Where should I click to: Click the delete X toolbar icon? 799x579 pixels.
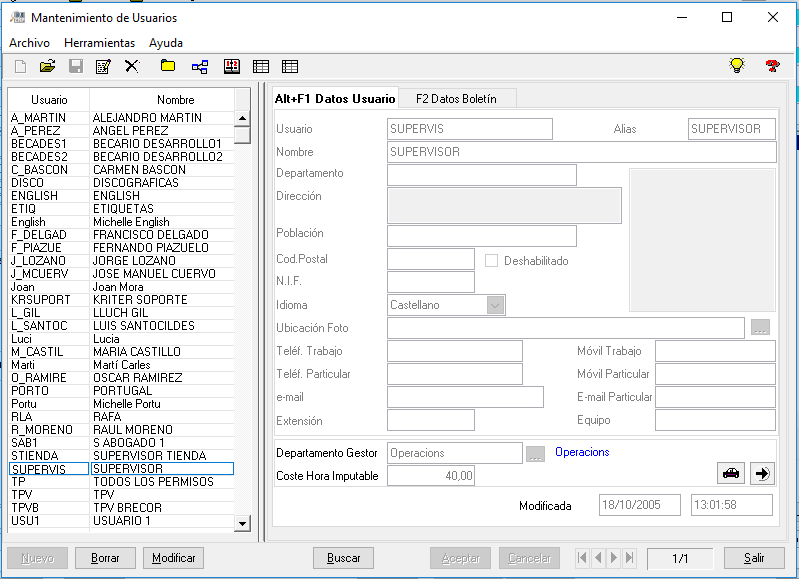pos(131,66)
